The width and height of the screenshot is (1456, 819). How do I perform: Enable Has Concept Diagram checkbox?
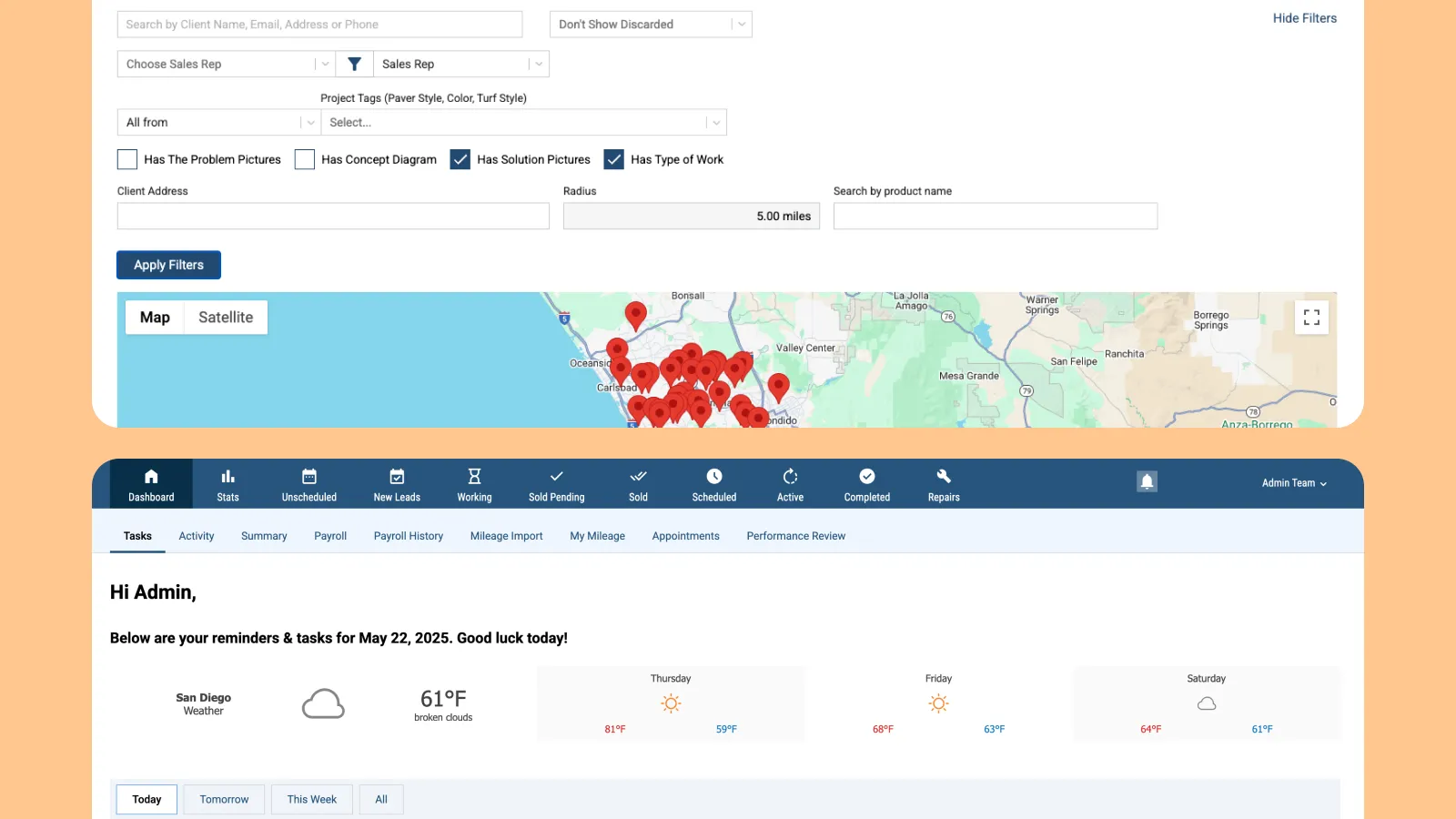tap(305, 159)
